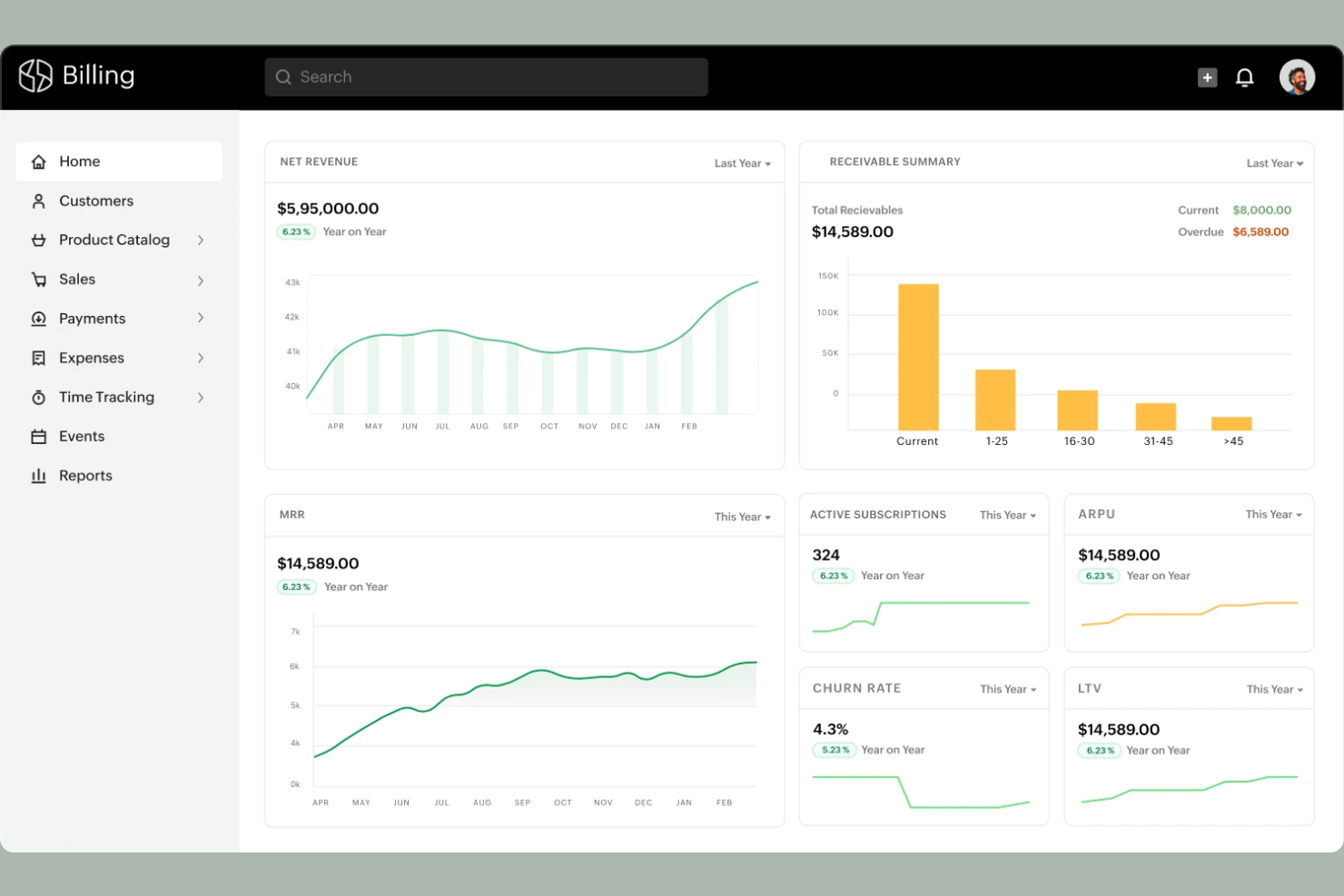Click the 5.23% churn rate badge
Screen dimensions: 1344x896
[835, 750]
